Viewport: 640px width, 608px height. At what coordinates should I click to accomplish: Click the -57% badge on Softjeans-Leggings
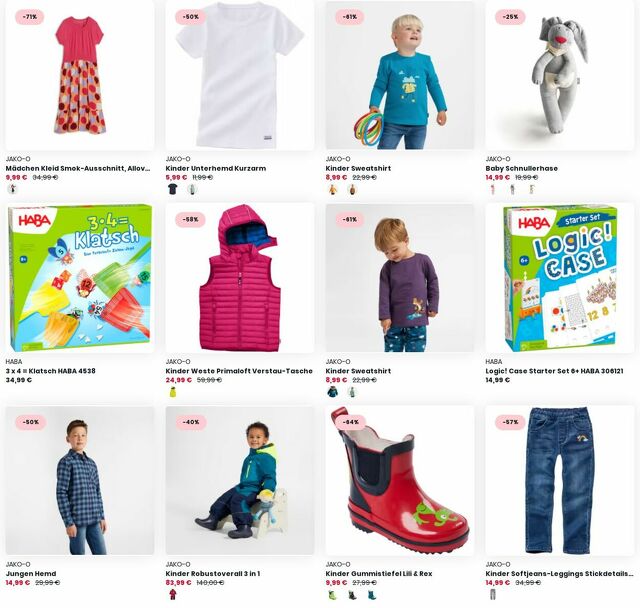(x=510, y=422)
